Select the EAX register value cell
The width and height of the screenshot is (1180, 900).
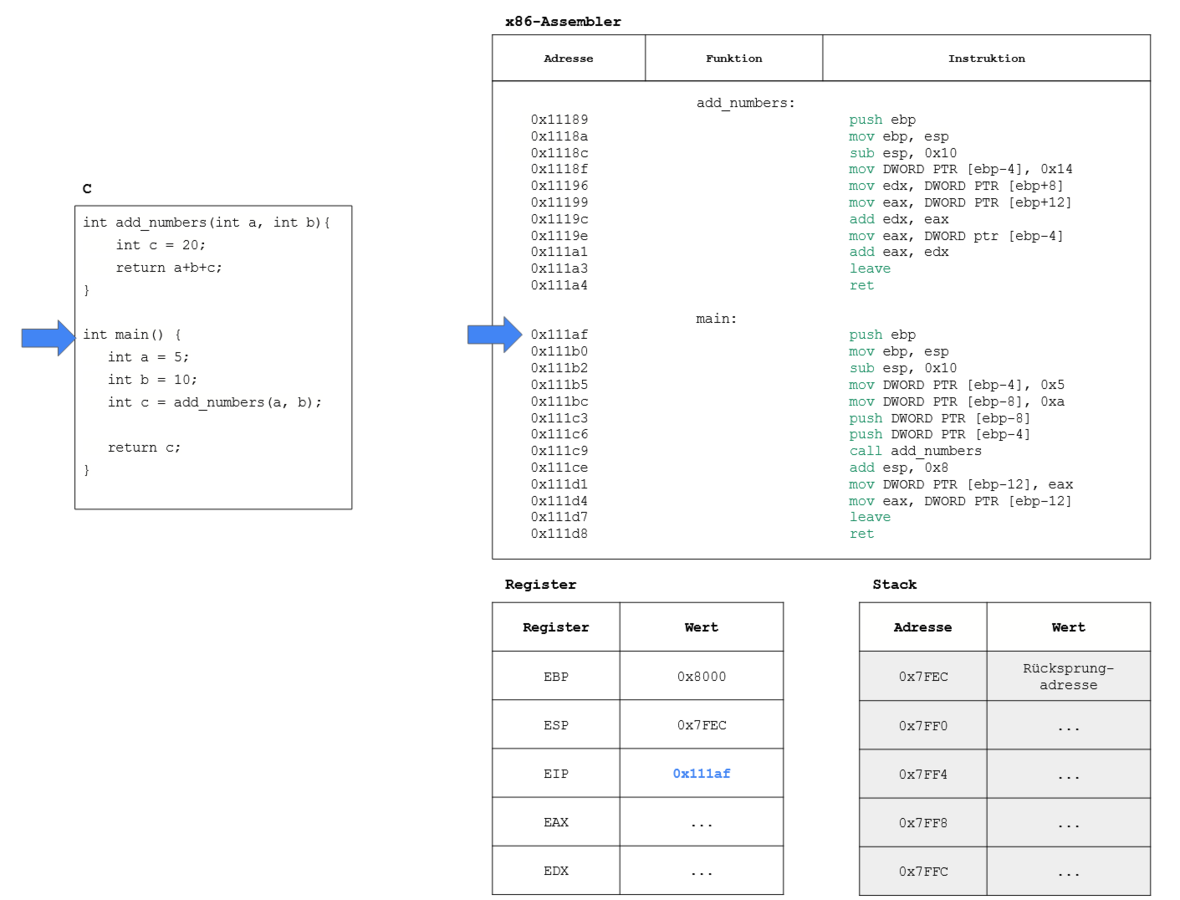pyautogui.click(x=701, y=822)
